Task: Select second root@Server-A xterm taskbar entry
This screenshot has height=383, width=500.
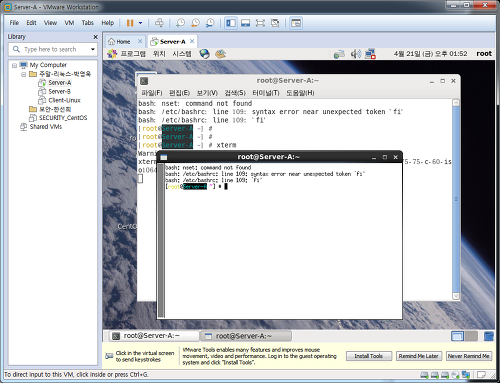Action: (x=246, y=336)
